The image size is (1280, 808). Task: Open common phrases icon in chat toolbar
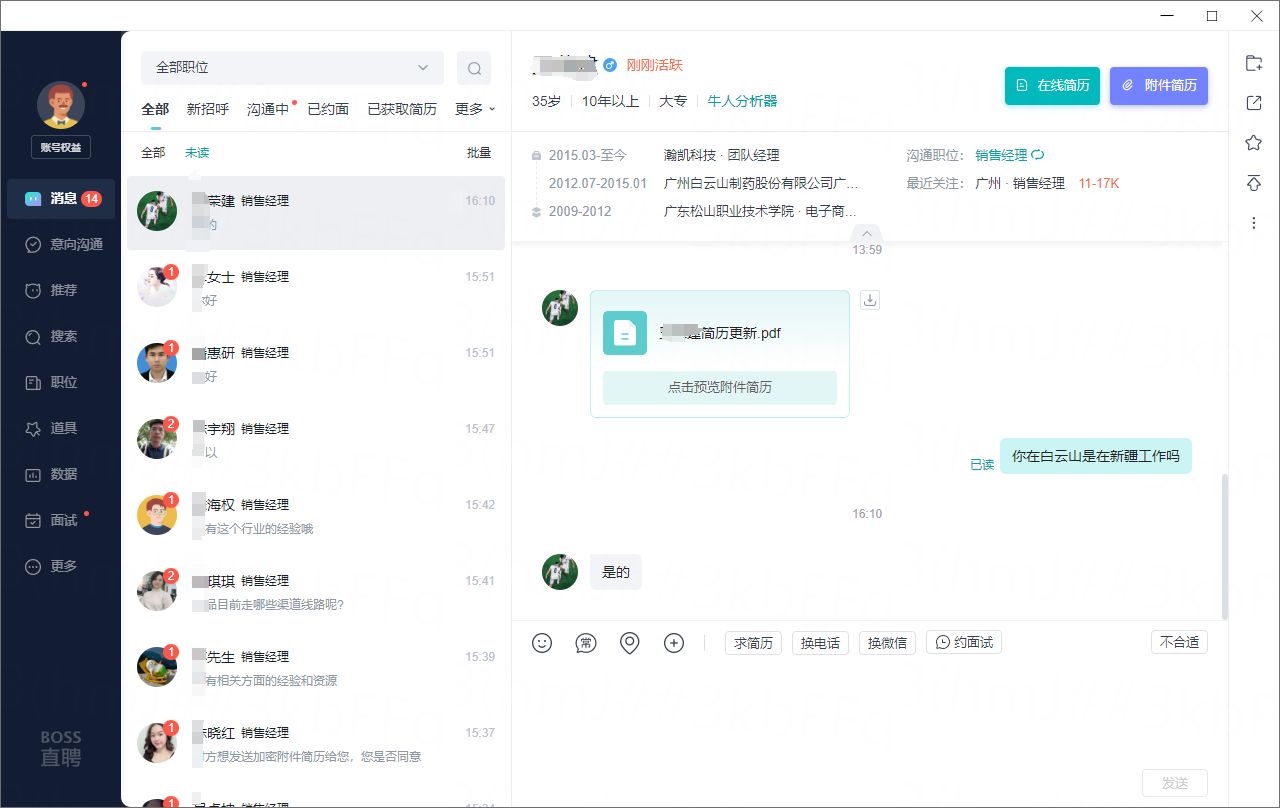(x=586, y=643)
